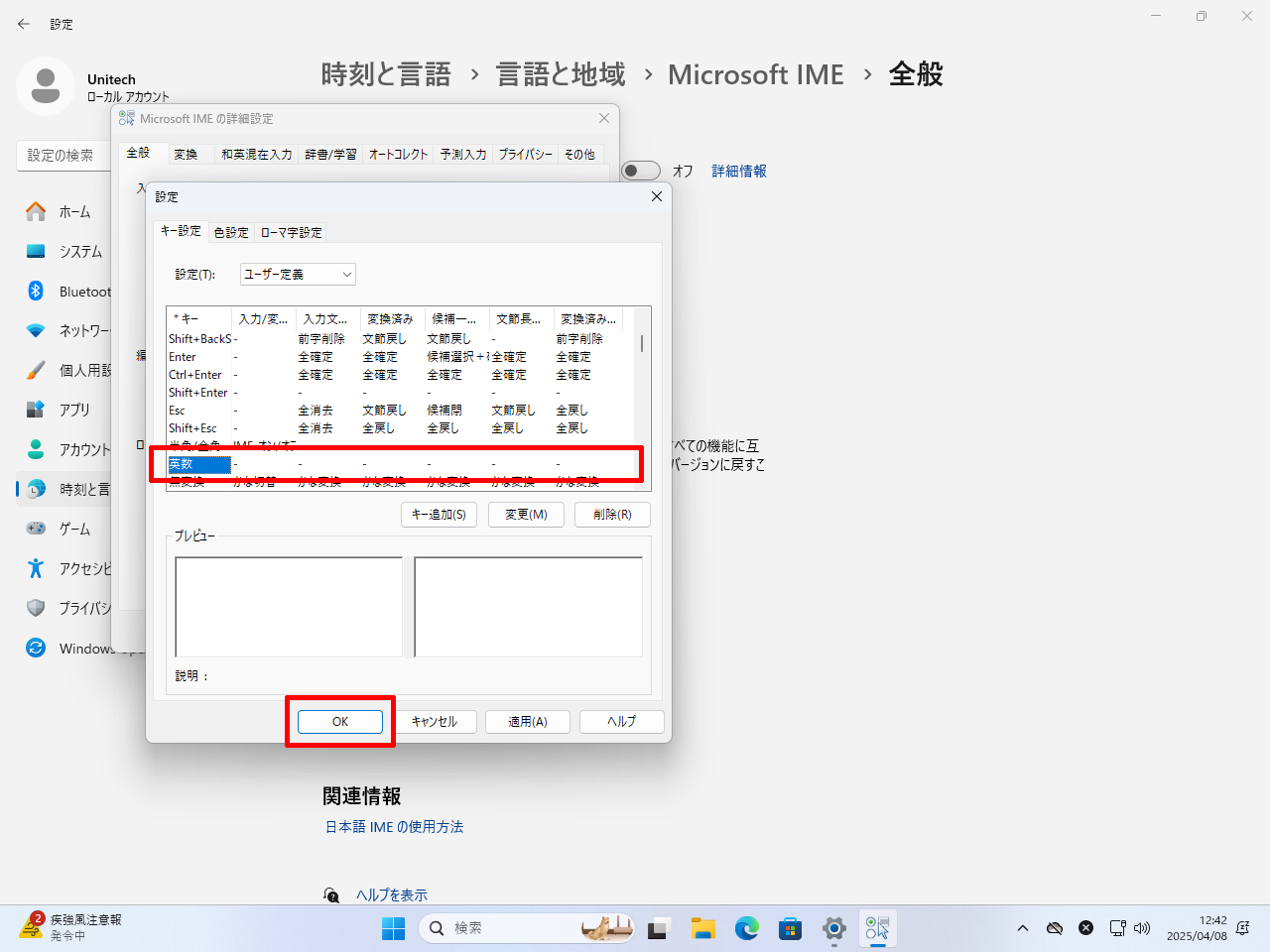Open プライバシー shield item in the sidebar
The width and height of the screenshot is (1270, 952).
[x=63, y=609]
